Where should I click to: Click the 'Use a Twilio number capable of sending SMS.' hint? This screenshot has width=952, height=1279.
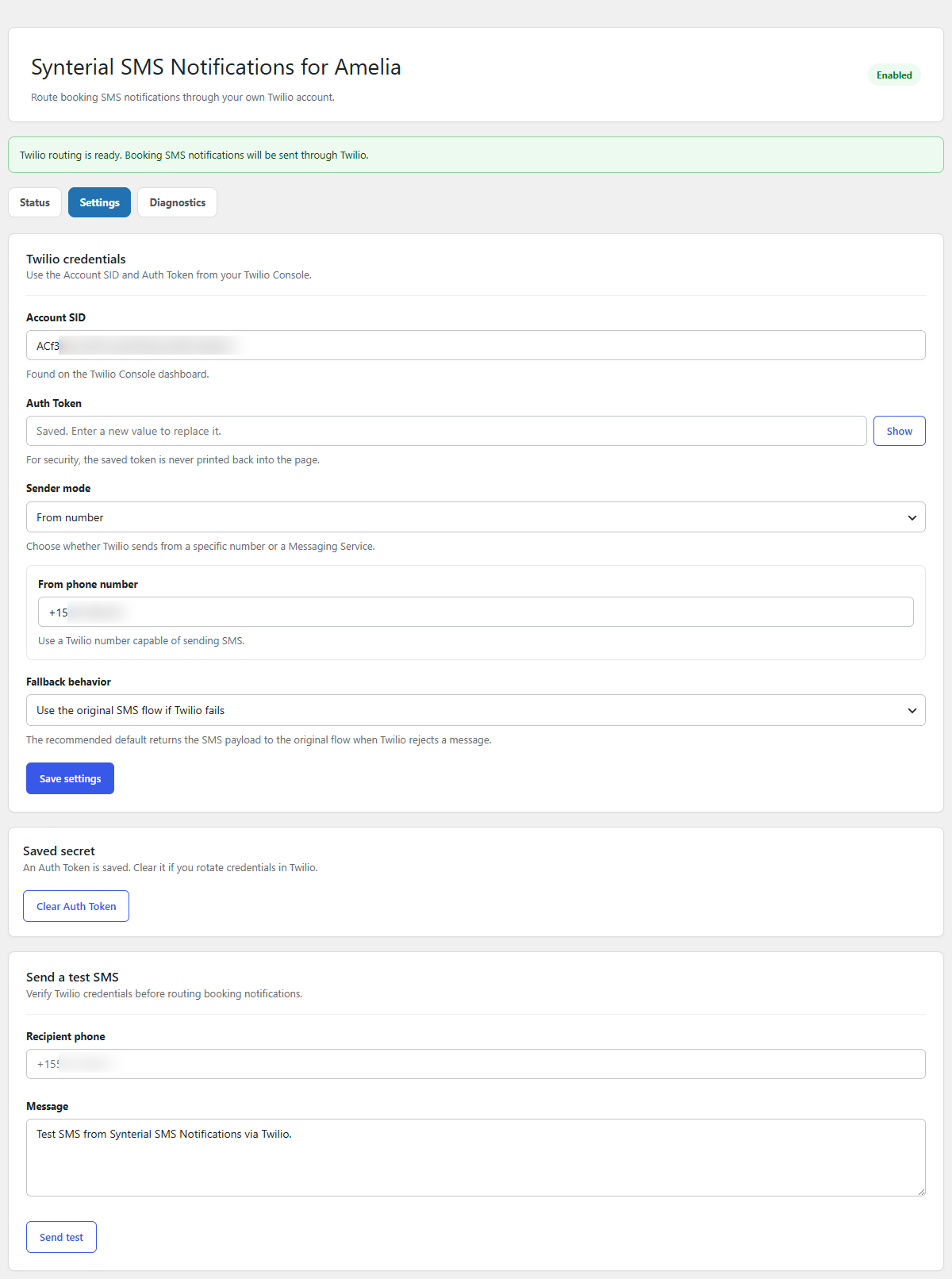tap(141, 640)
